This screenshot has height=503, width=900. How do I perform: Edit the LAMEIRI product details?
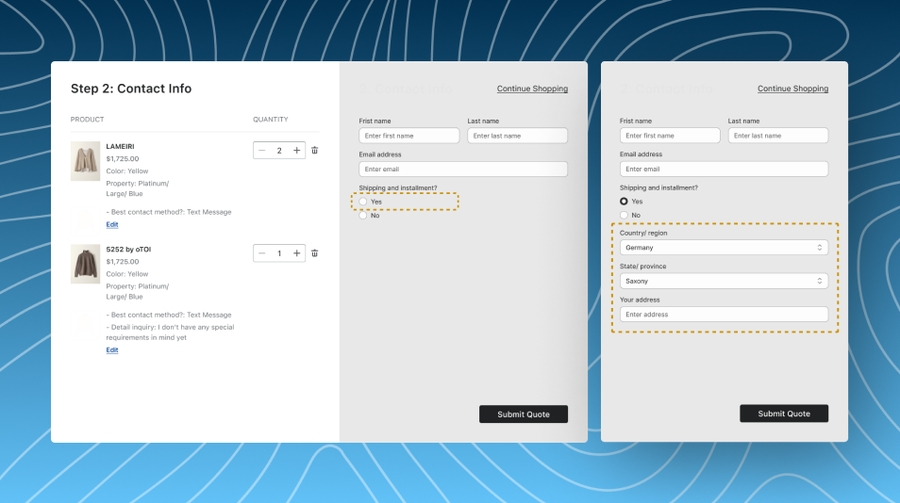tap(112, 225)
